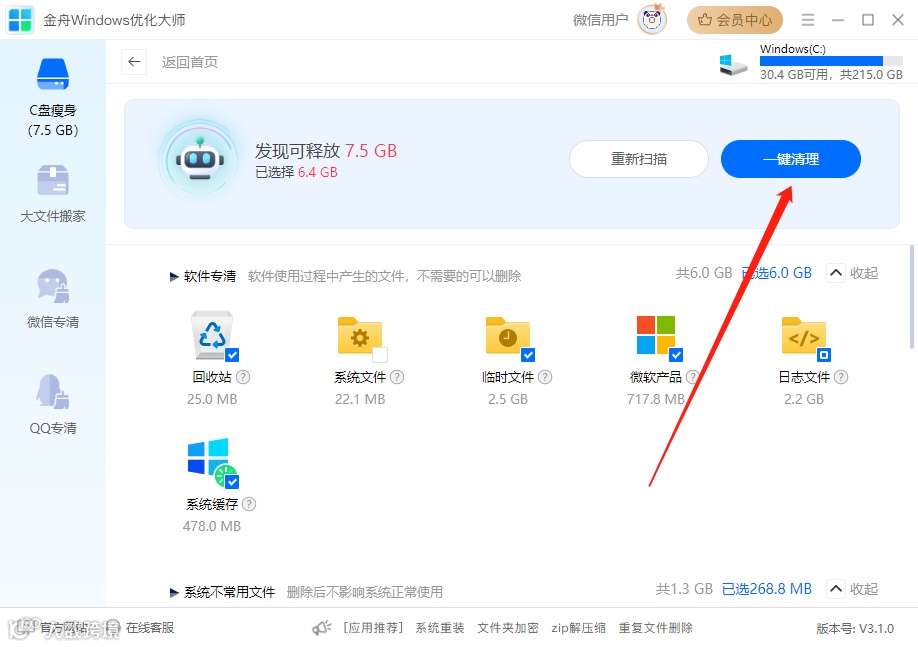Click the megaphone 应用推荐 icon
The height and width of the screenshot is (647, 918).
(321, 628)
